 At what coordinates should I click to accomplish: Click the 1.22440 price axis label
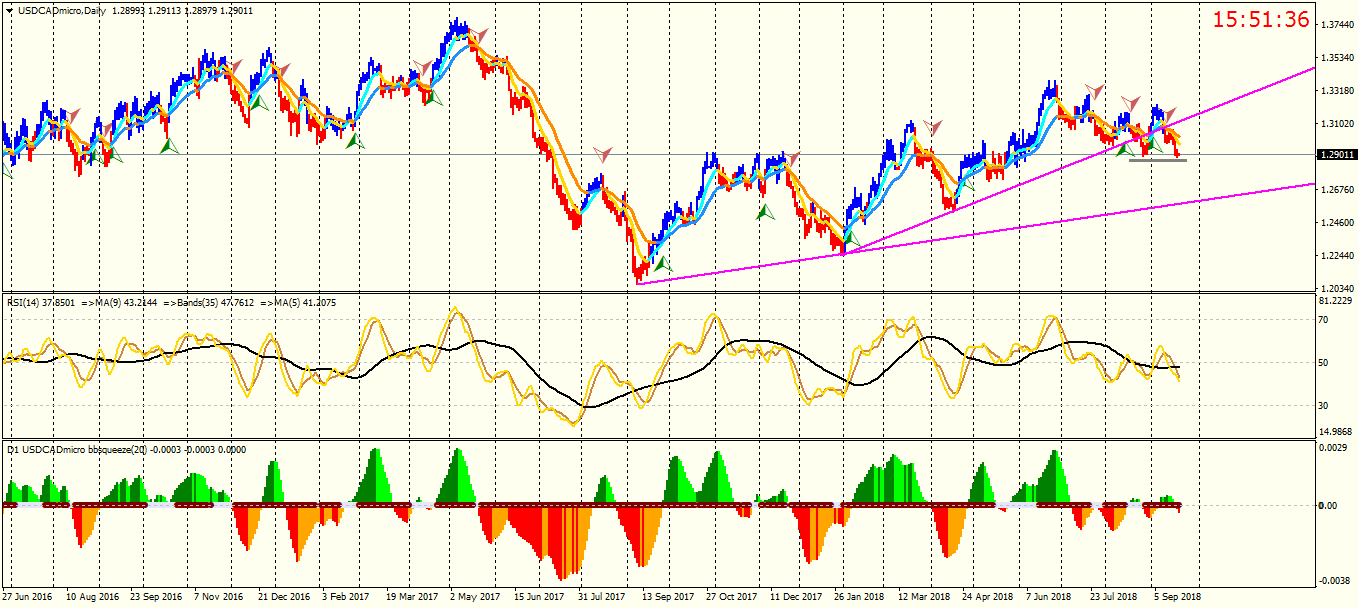coord(1338,256)
